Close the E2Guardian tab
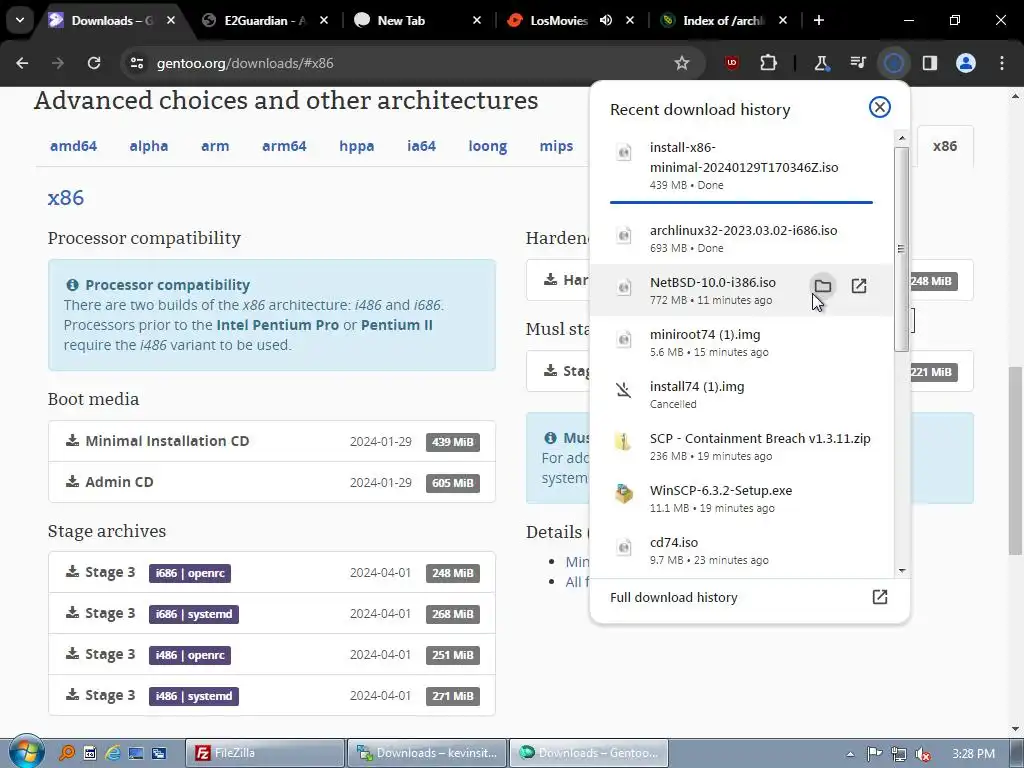 click(324, 20)
